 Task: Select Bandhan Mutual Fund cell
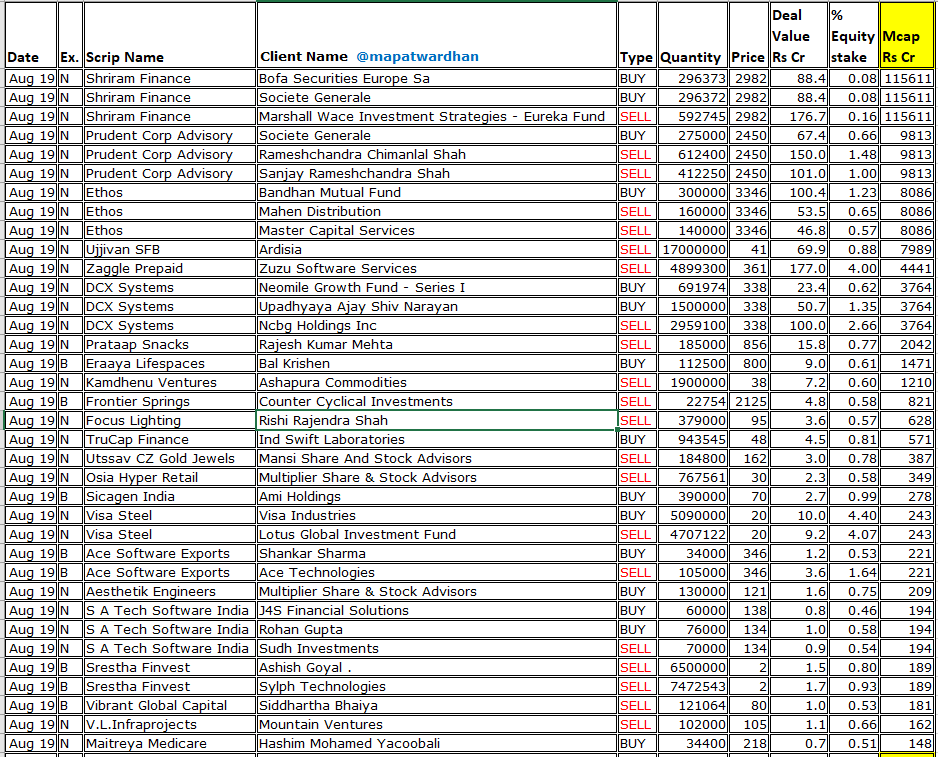click(x=437, y=193)
